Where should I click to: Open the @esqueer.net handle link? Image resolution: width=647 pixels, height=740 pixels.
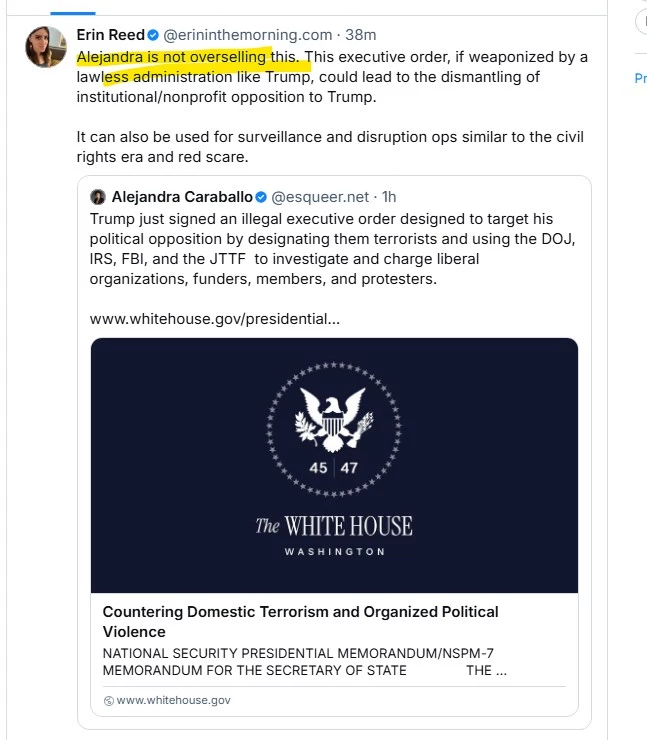tap(319, 197)
